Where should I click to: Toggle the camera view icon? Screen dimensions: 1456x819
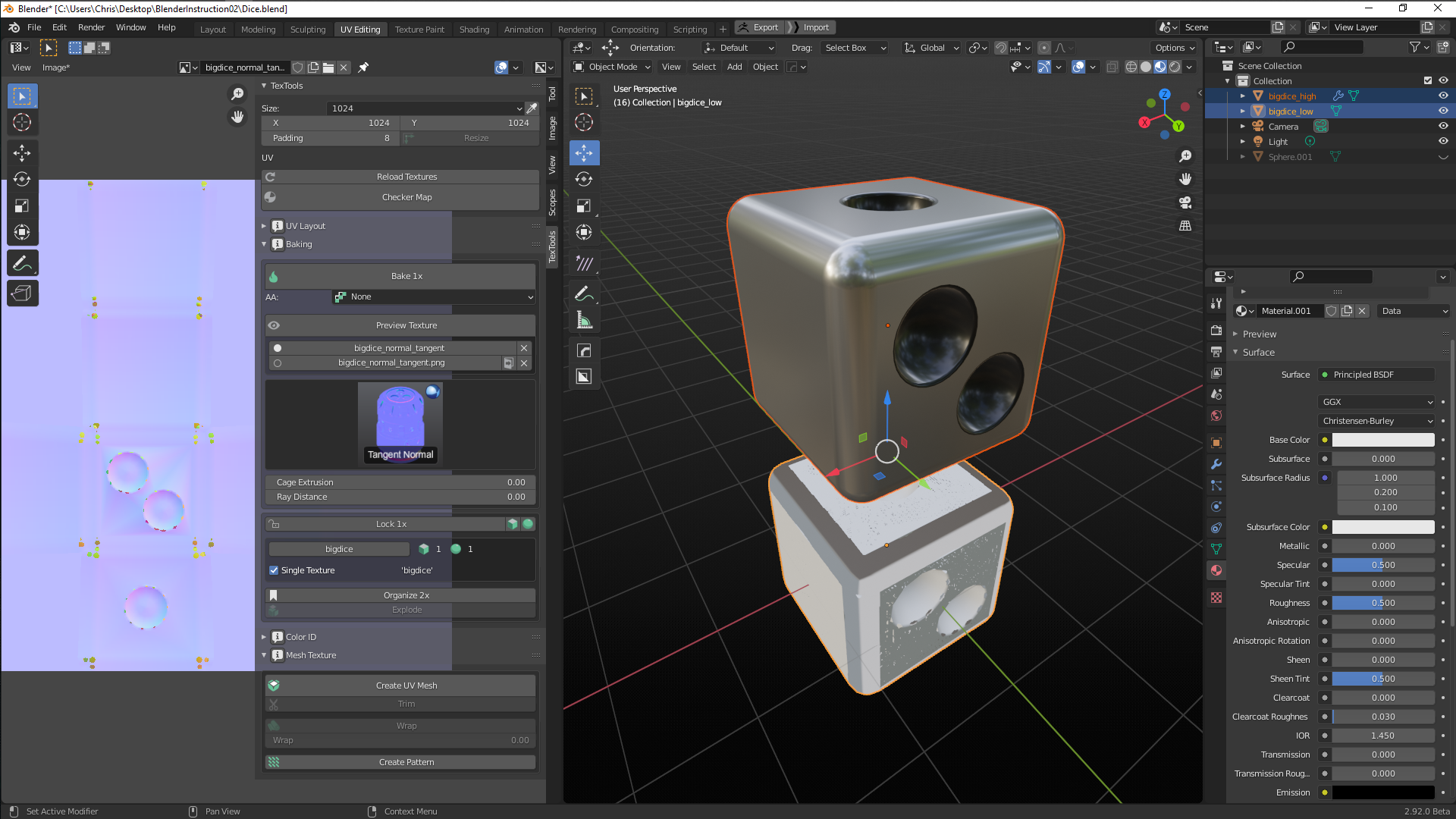1185,202
